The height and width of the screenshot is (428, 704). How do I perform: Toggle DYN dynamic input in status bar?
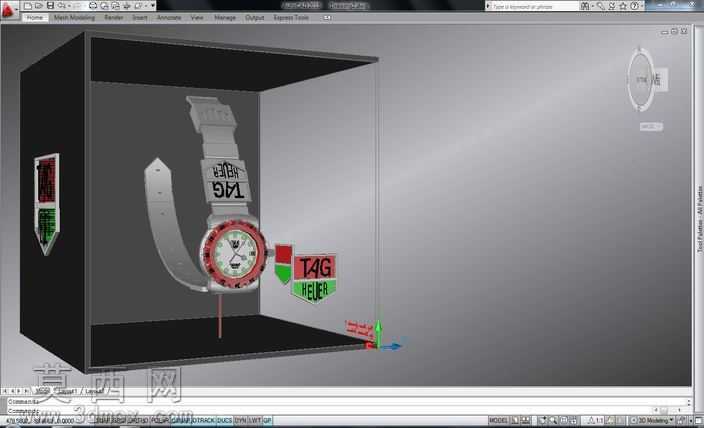tap(241, 421)
